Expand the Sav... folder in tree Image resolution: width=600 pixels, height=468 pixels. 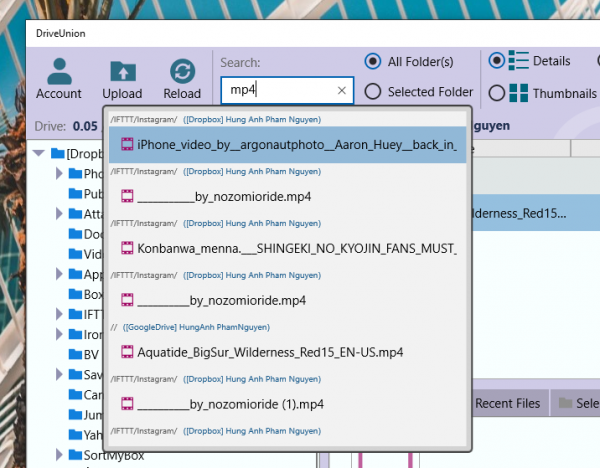(x=59, y=374)
